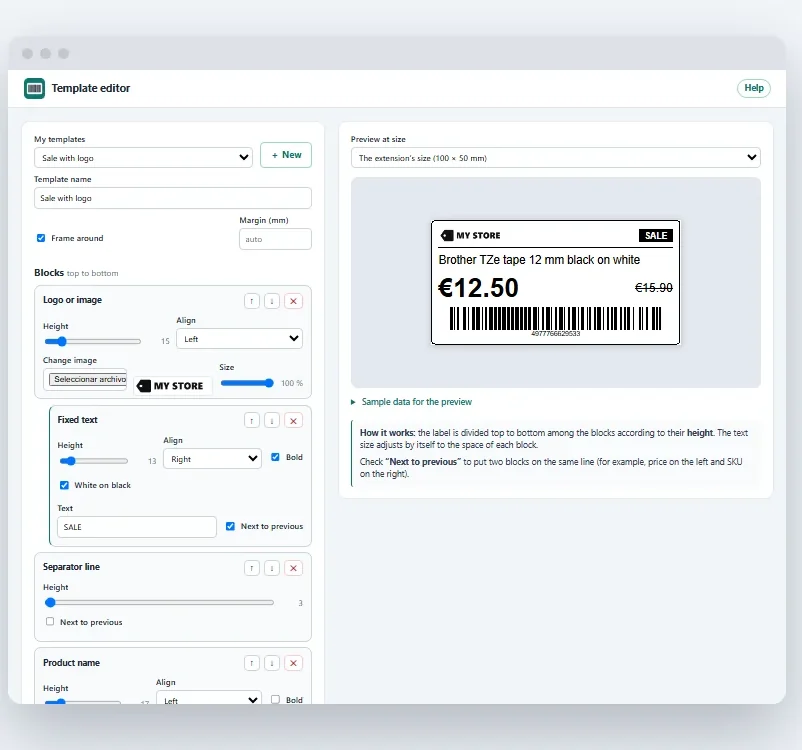The image size is (802, 750).
Task: Move Logo or image block down
Action: (x=272, y=301)
